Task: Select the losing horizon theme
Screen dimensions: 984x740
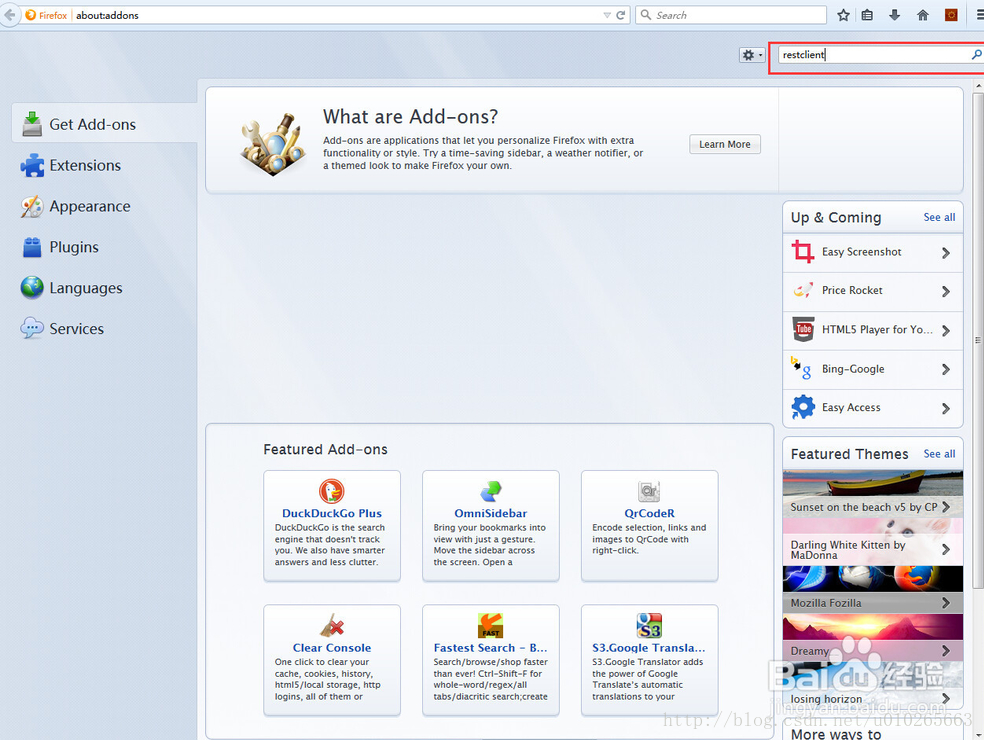Action: (873, 685)
